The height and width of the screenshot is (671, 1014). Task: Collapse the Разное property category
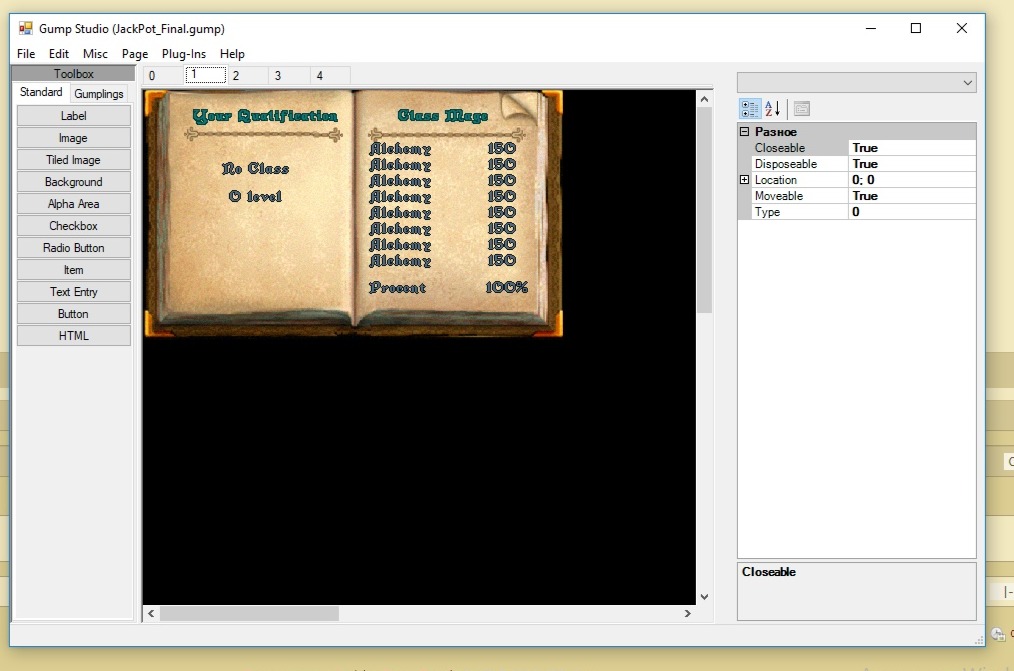(x=744, y=132)
